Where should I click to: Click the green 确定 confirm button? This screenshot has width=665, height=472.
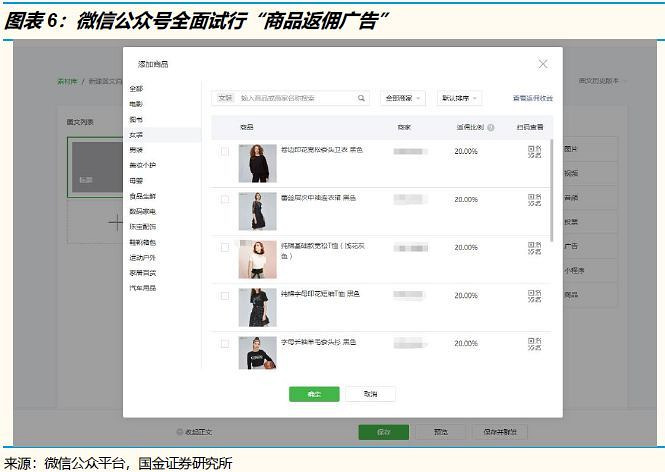point(314,394)
